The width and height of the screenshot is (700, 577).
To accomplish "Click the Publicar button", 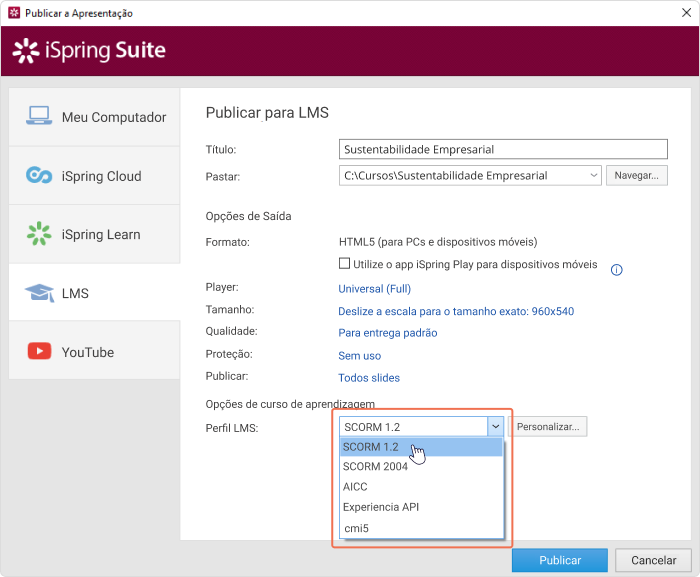I will pyautogui.click(x=560, y=560).
